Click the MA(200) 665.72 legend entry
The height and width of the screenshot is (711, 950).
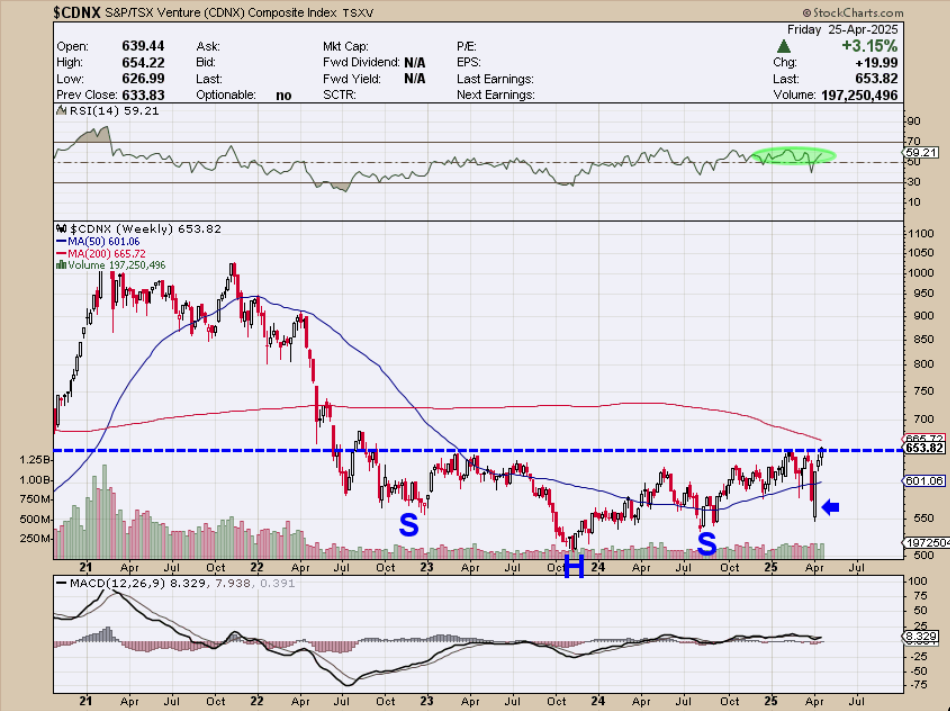(x=107, y=254)
